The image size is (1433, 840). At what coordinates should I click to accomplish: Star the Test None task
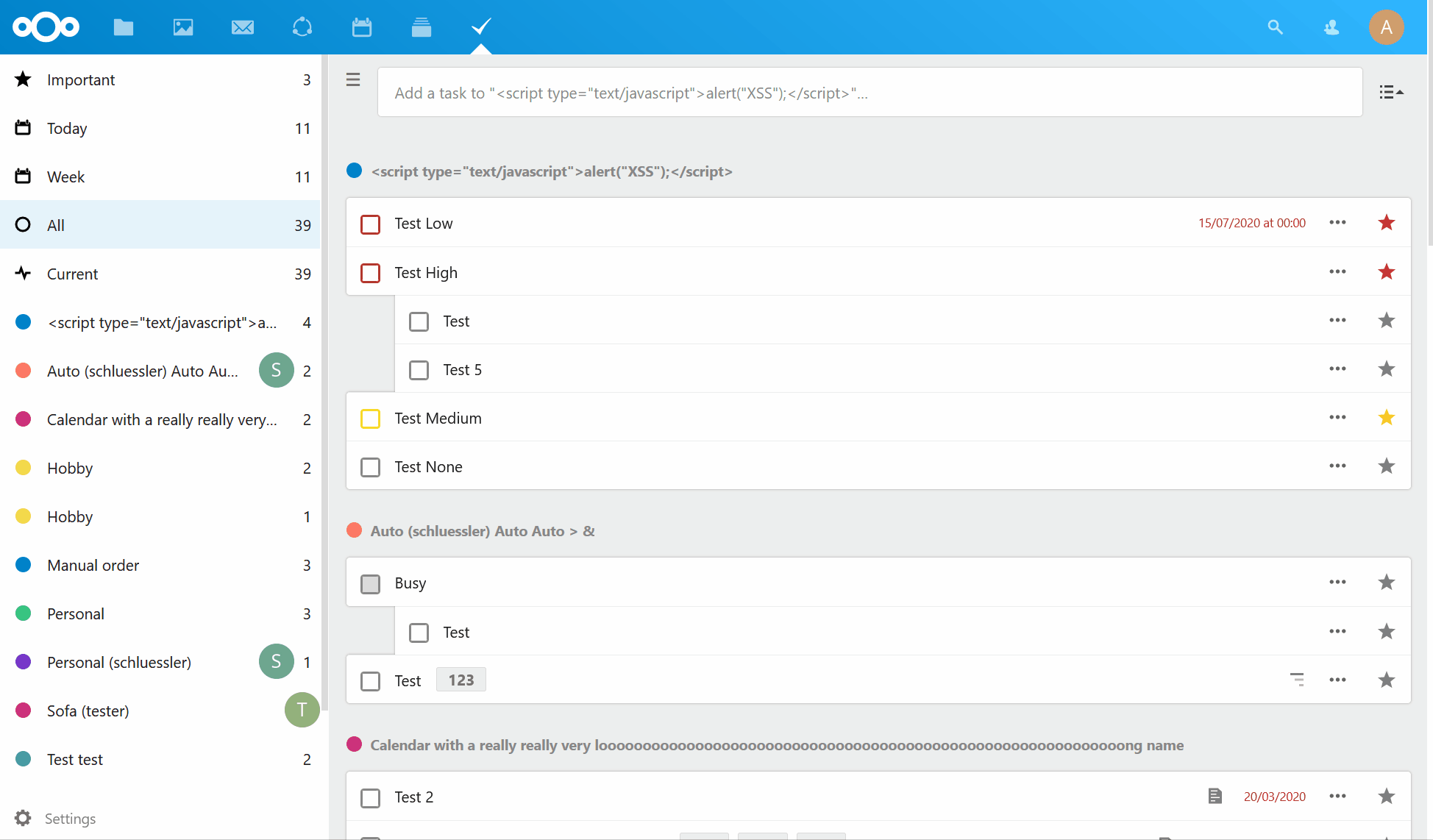click(x=1386, y=466)
